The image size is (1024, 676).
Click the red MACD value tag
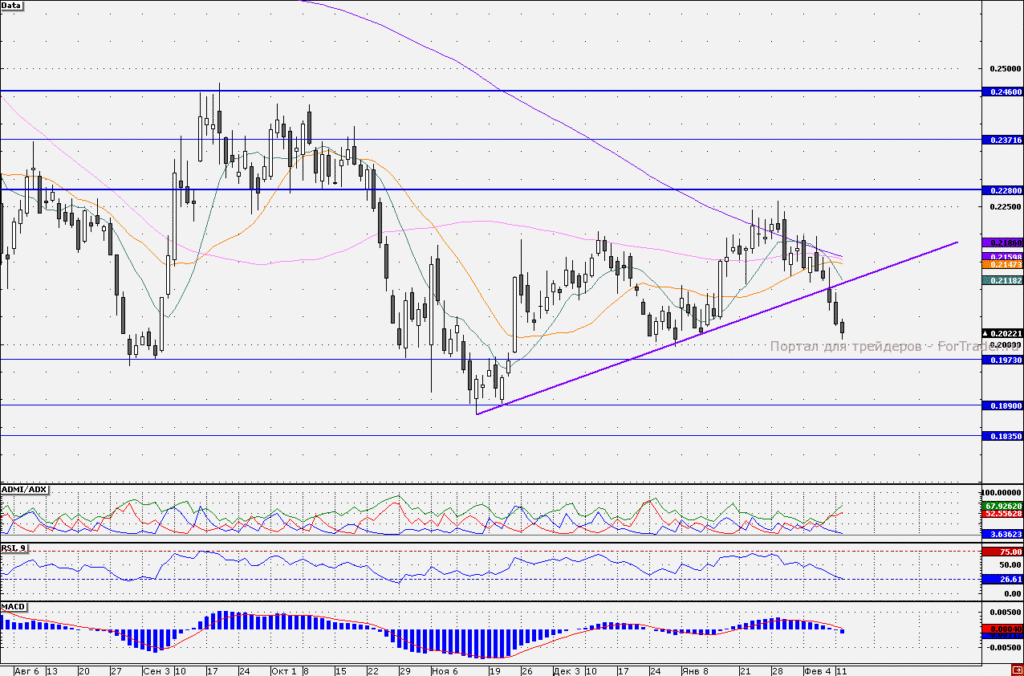click(x=1002, y=628)
